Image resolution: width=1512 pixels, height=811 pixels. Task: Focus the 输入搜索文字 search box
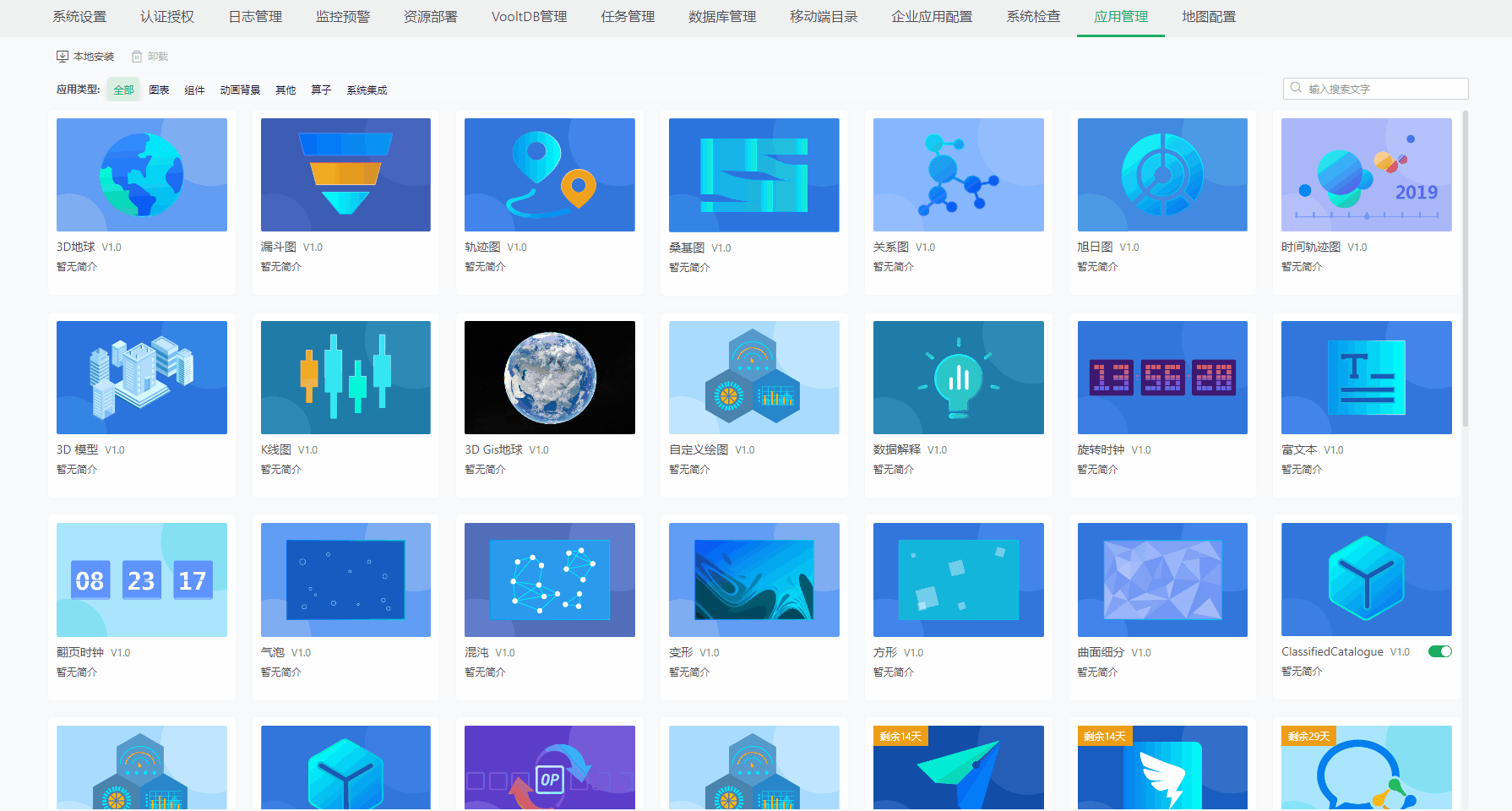pyautogui.click(x=1375, y=89)
